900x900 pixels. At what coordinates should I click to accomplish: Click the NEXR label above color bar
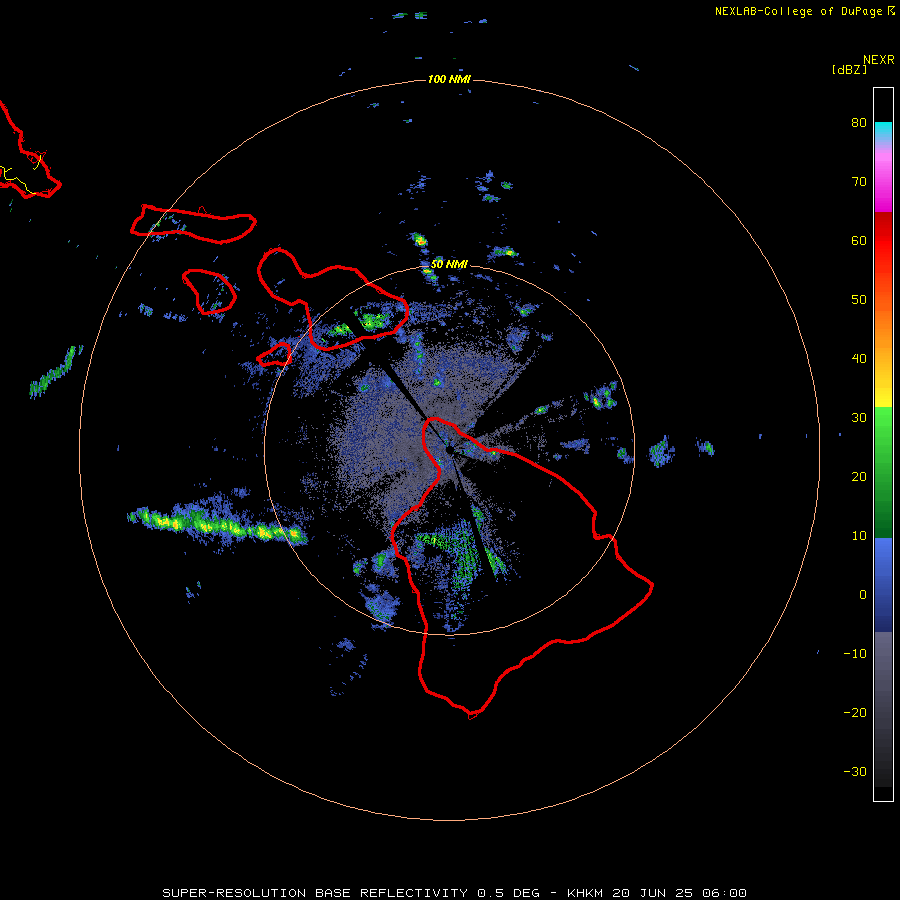pyautogui.click(x=879, y=60)
